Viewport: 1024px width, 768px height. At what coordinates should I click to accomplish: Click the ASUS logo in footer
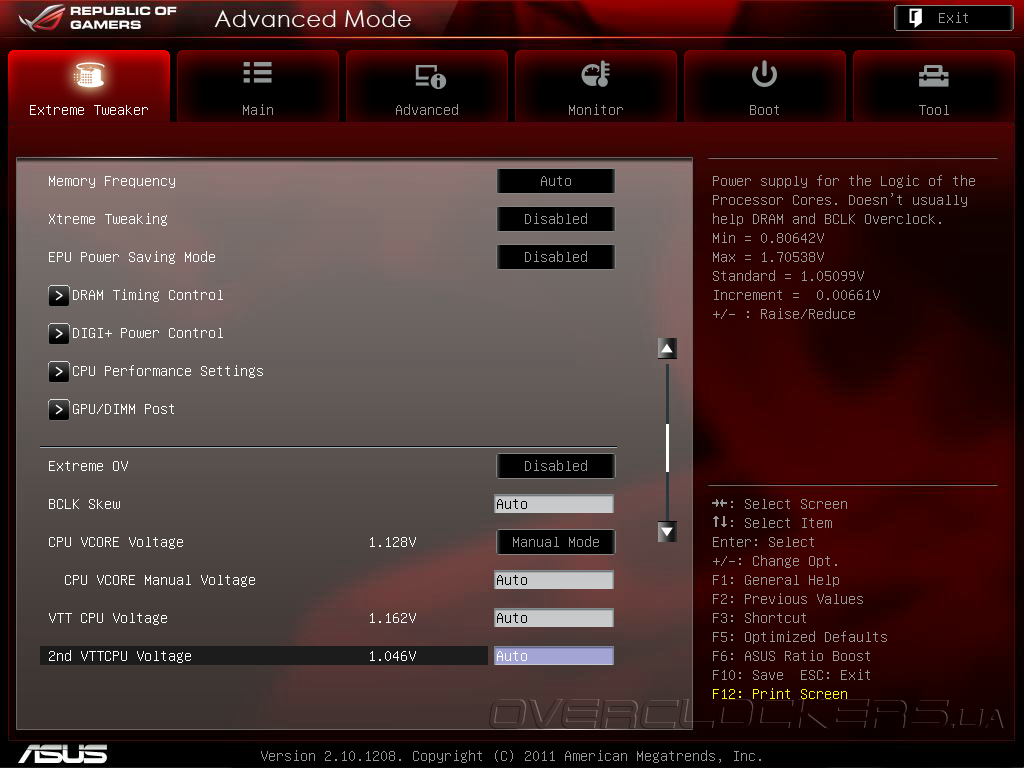tap(63, 754)
